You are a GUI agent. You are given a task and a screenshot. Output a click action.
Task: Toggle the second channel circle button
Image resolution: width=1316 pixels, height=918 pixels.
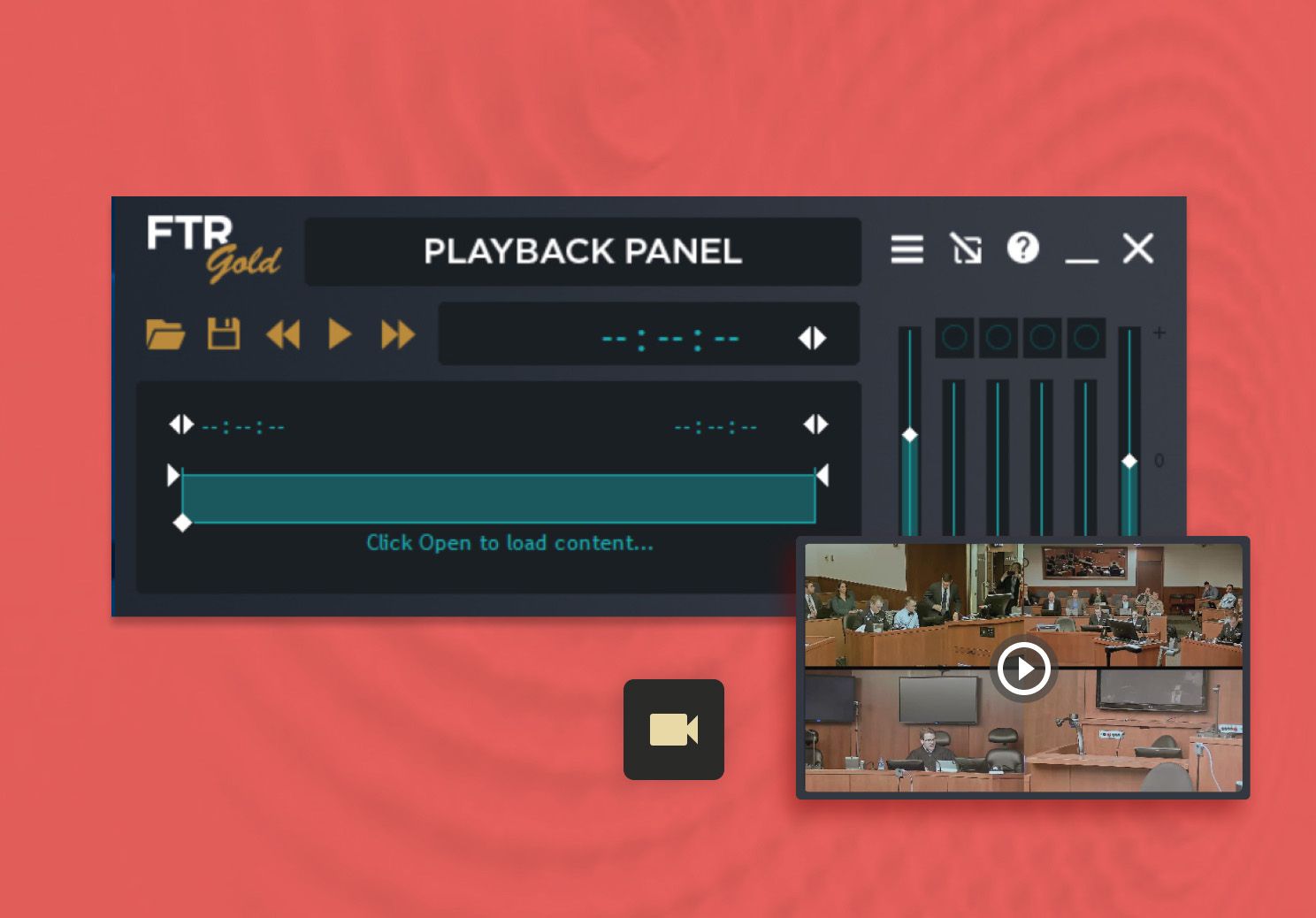998,337
